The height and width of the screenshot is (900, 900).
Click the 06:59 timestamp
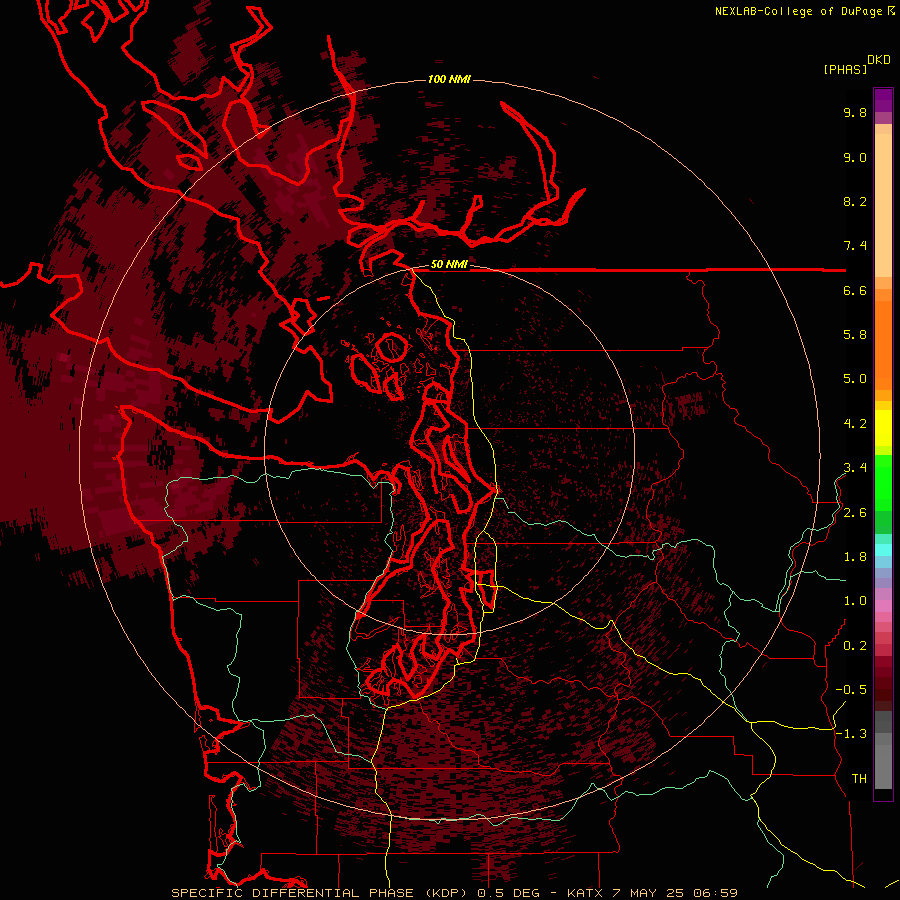coord(715,893)
